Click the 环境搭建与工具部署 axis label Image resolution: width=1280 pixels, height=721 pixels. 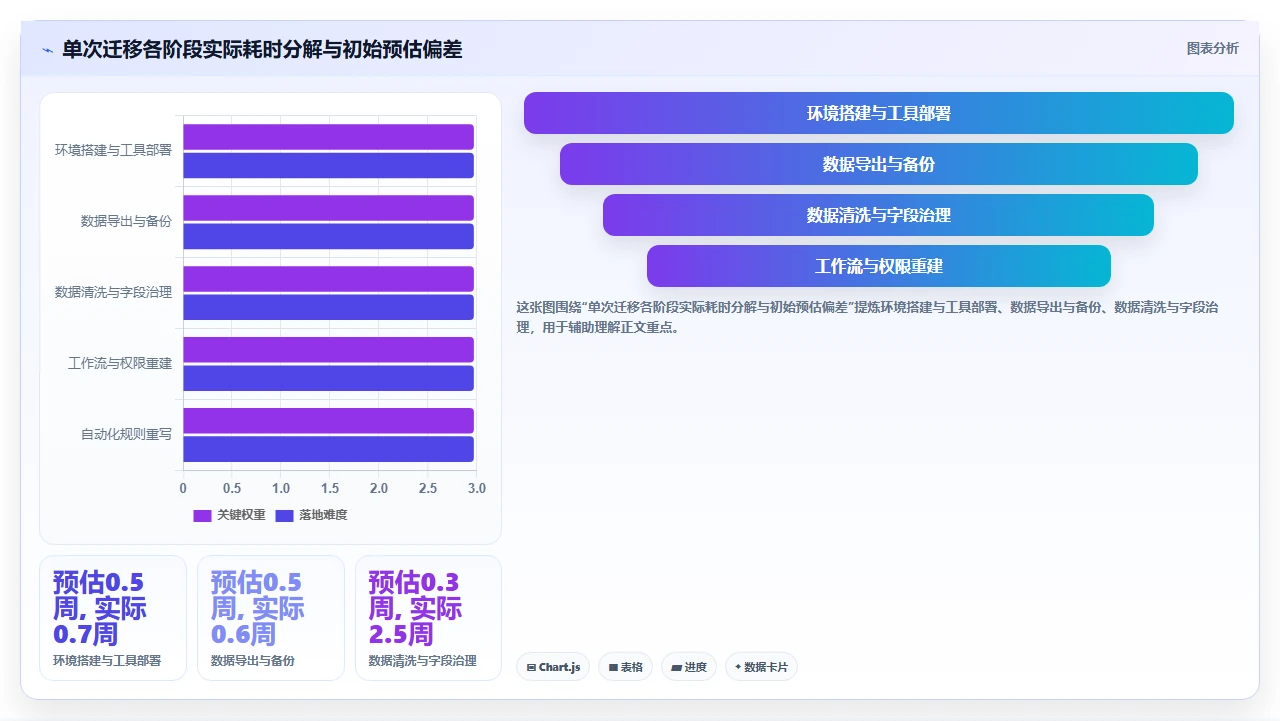pos(113,150)
